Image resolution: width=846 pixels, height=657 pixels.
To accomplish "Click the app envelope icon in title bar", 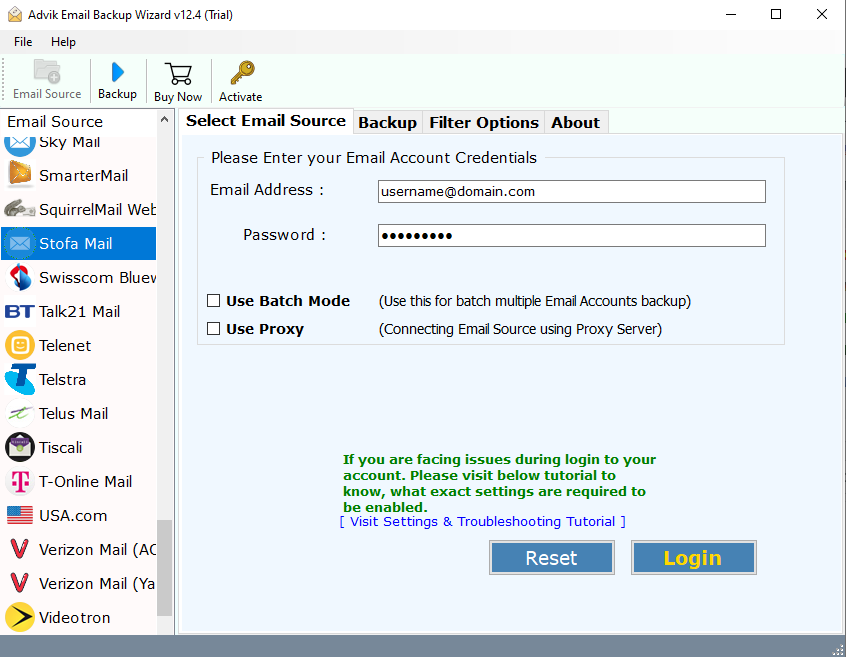I will coord(15,15).
